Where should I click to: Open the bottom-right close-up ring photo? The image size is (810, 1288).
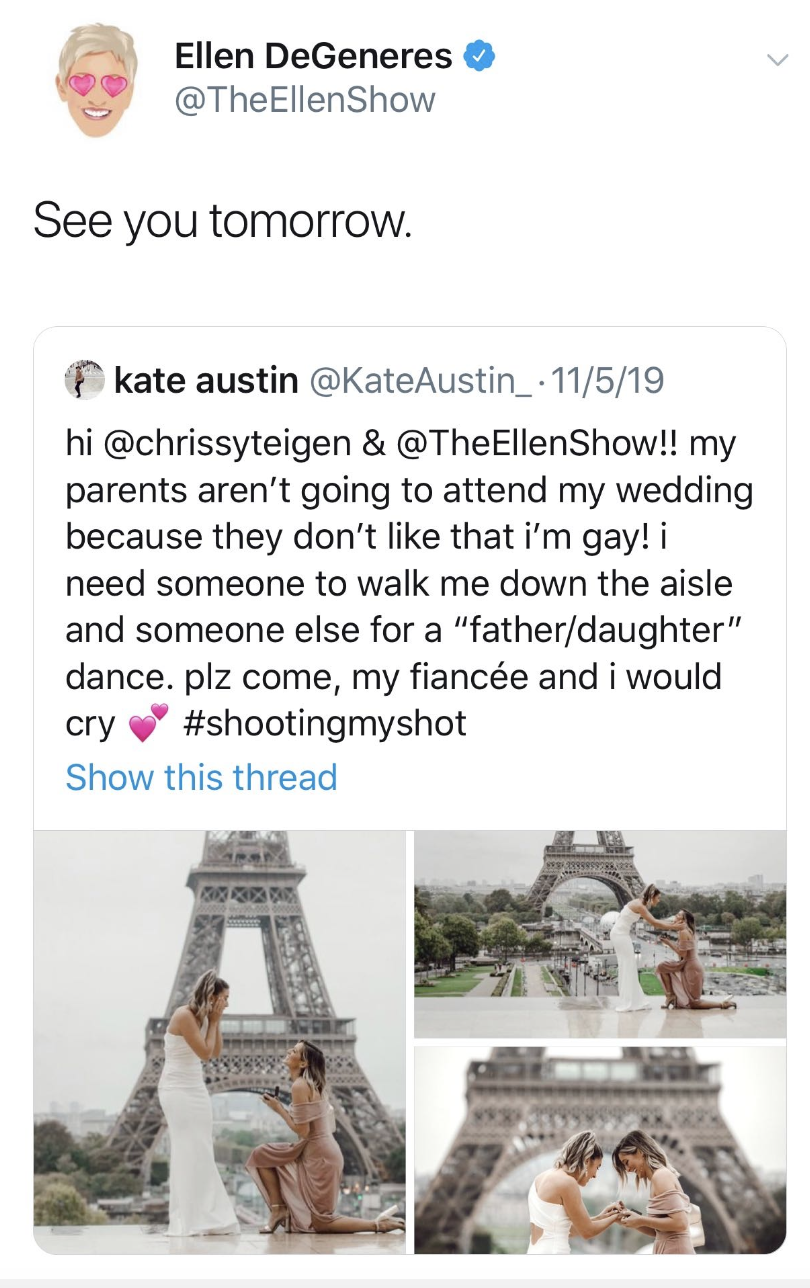[600, 1149]
